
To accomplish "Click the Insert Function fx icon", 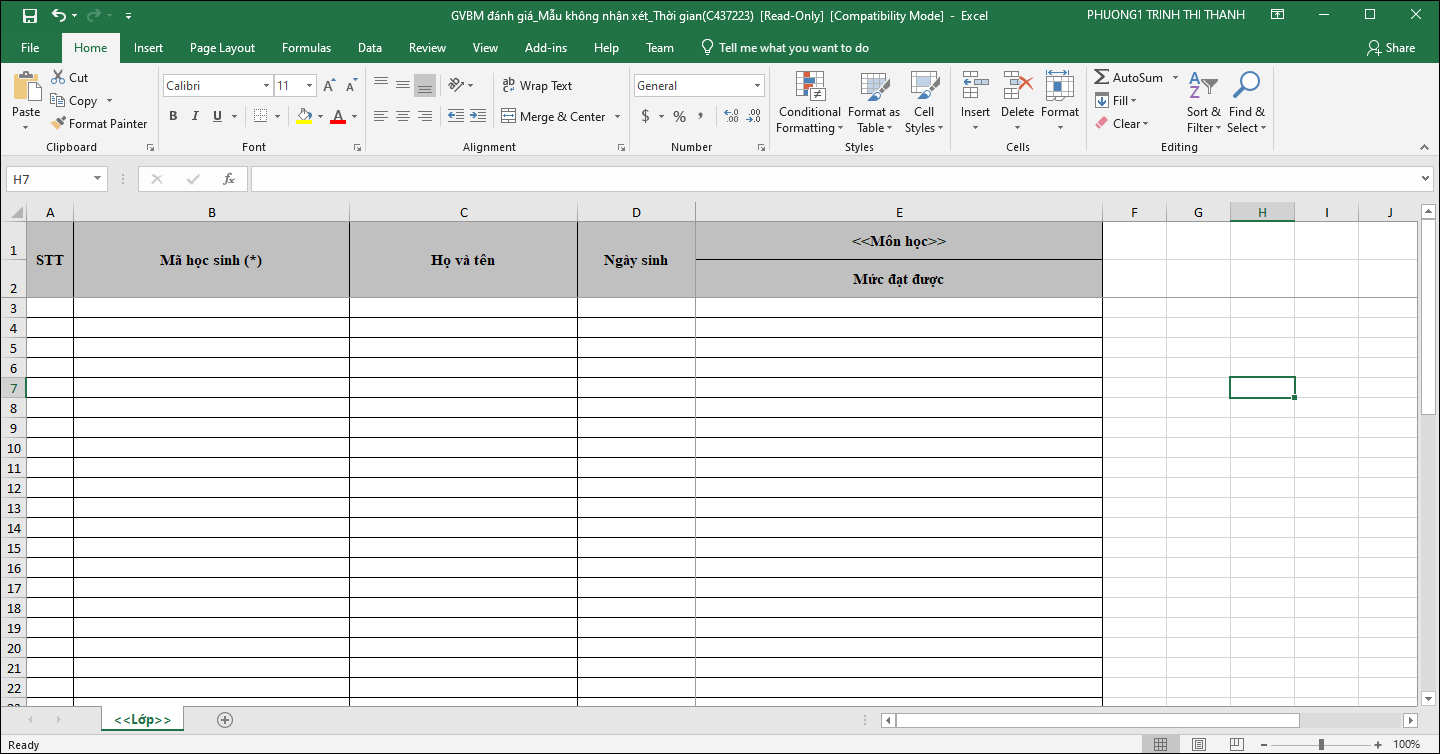I will [229, 179].
